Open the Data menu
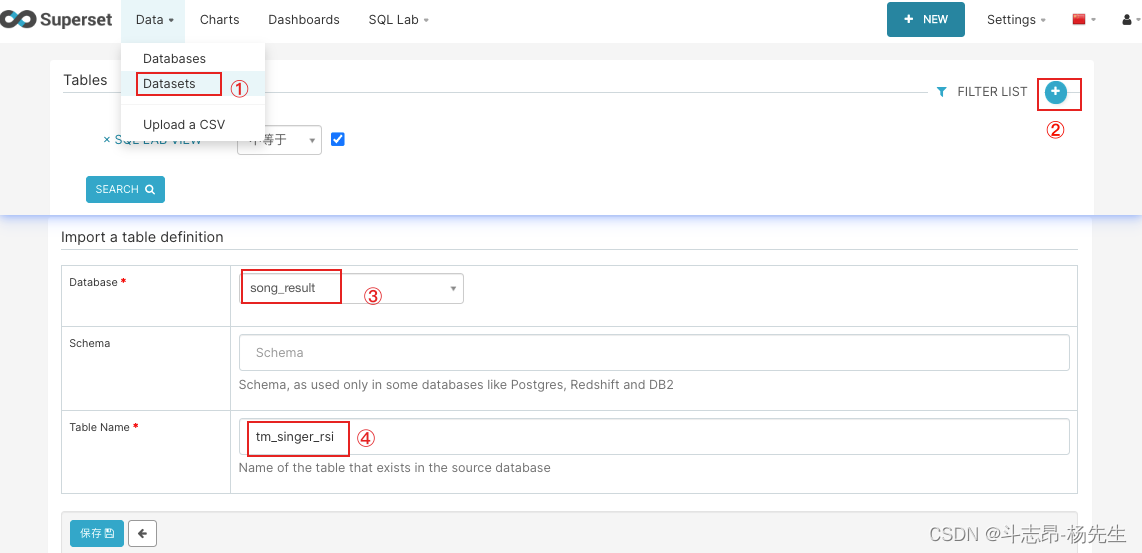This screenshot has height=553, width=1142. click(x=154, y=20)
